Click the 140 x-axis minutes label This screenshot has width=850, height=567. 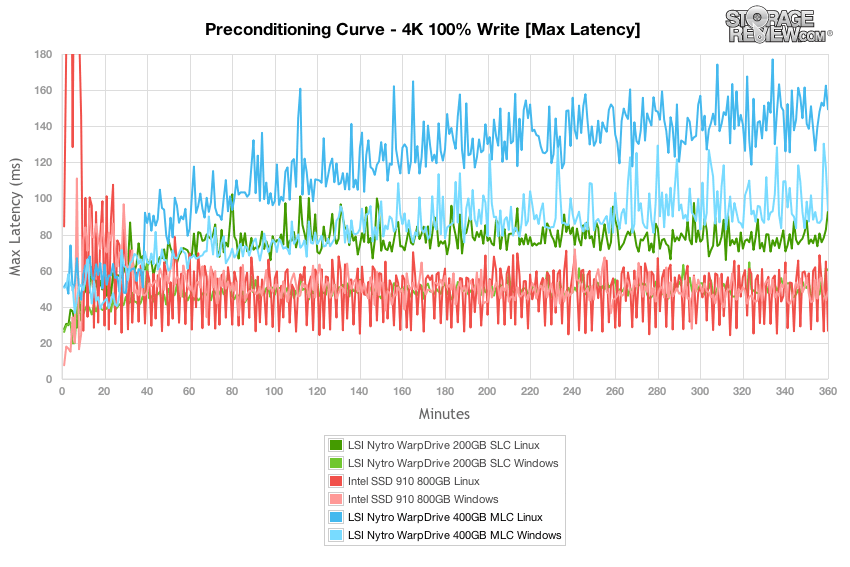click(359, 391)
